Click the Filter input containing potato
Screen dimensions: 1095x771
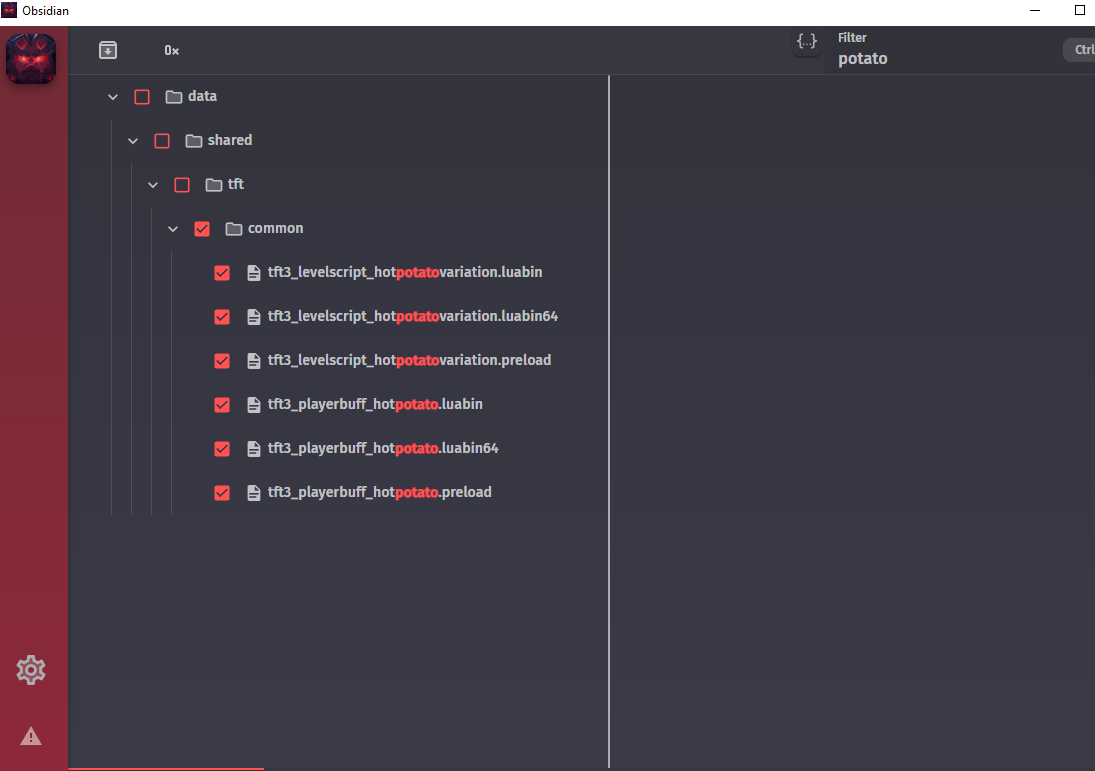pyautogui.click(x=900, y=58)
